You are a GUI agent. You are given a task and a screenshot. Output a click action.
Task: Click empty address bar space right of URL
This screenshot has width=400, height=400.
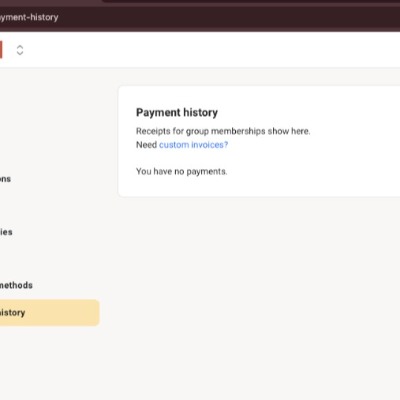point(230,17)
